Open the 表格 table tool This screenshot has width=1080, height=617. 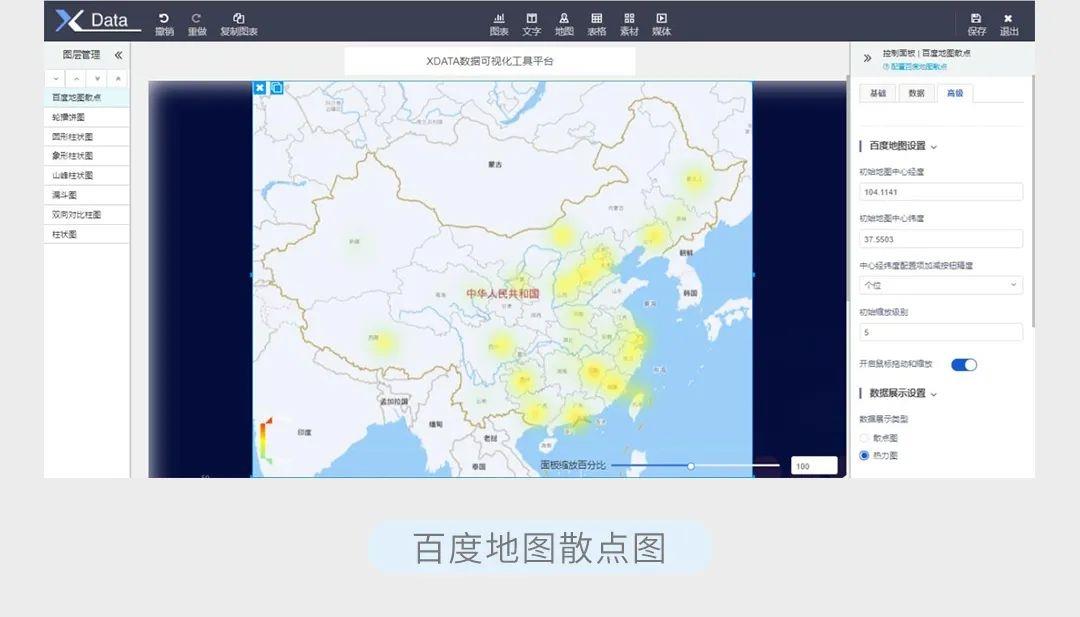point(596,24)
